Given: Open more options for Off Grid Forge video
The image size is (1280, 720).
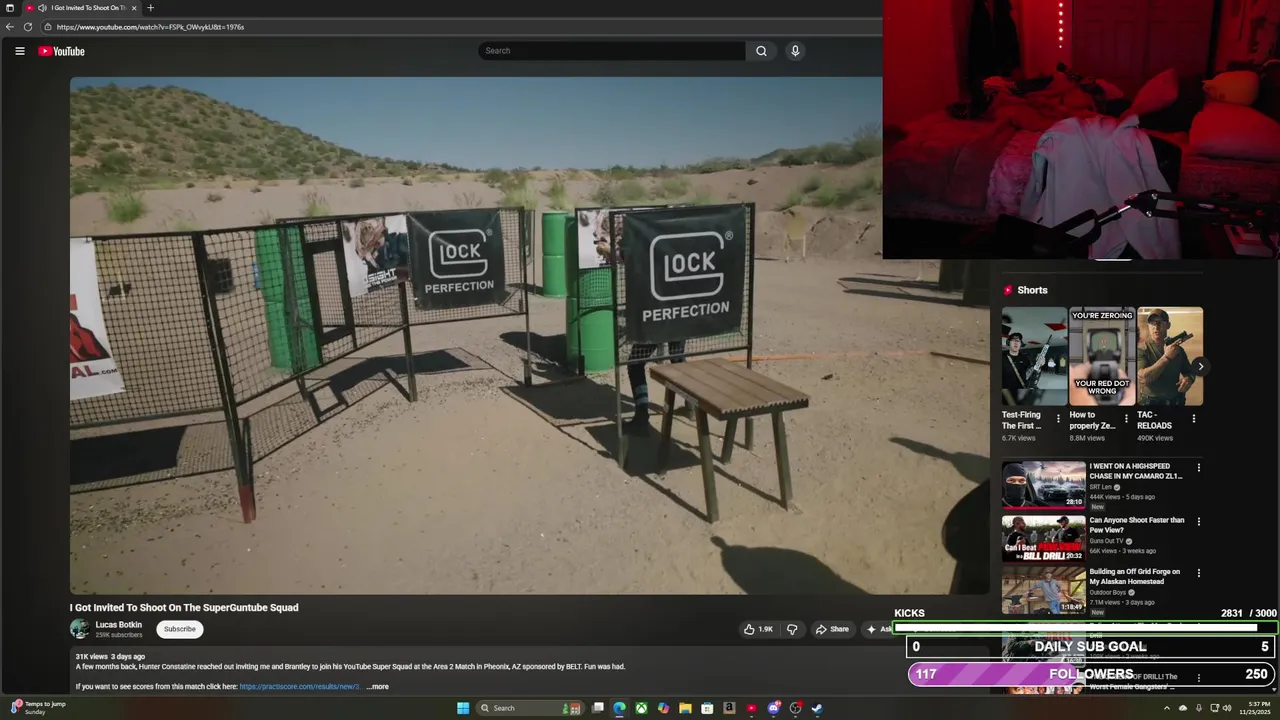Looking at the screenshot, I should click(1198, 573).
